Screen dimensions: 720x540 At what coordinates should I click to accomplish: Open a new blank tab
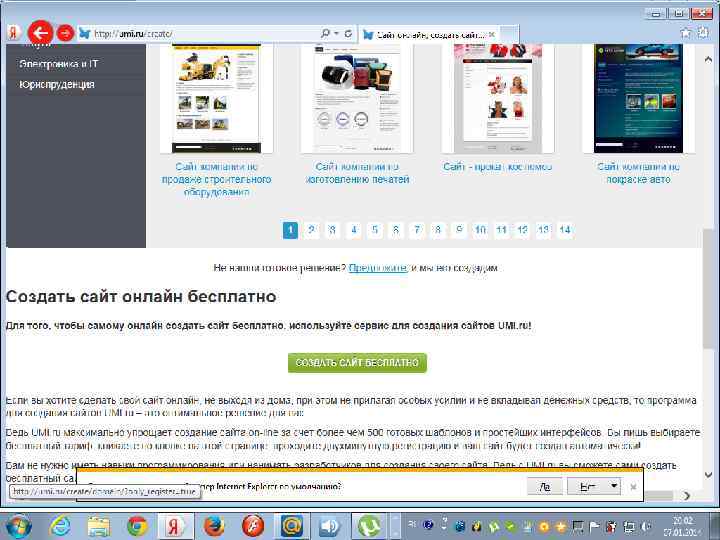(x=509, y=34)
